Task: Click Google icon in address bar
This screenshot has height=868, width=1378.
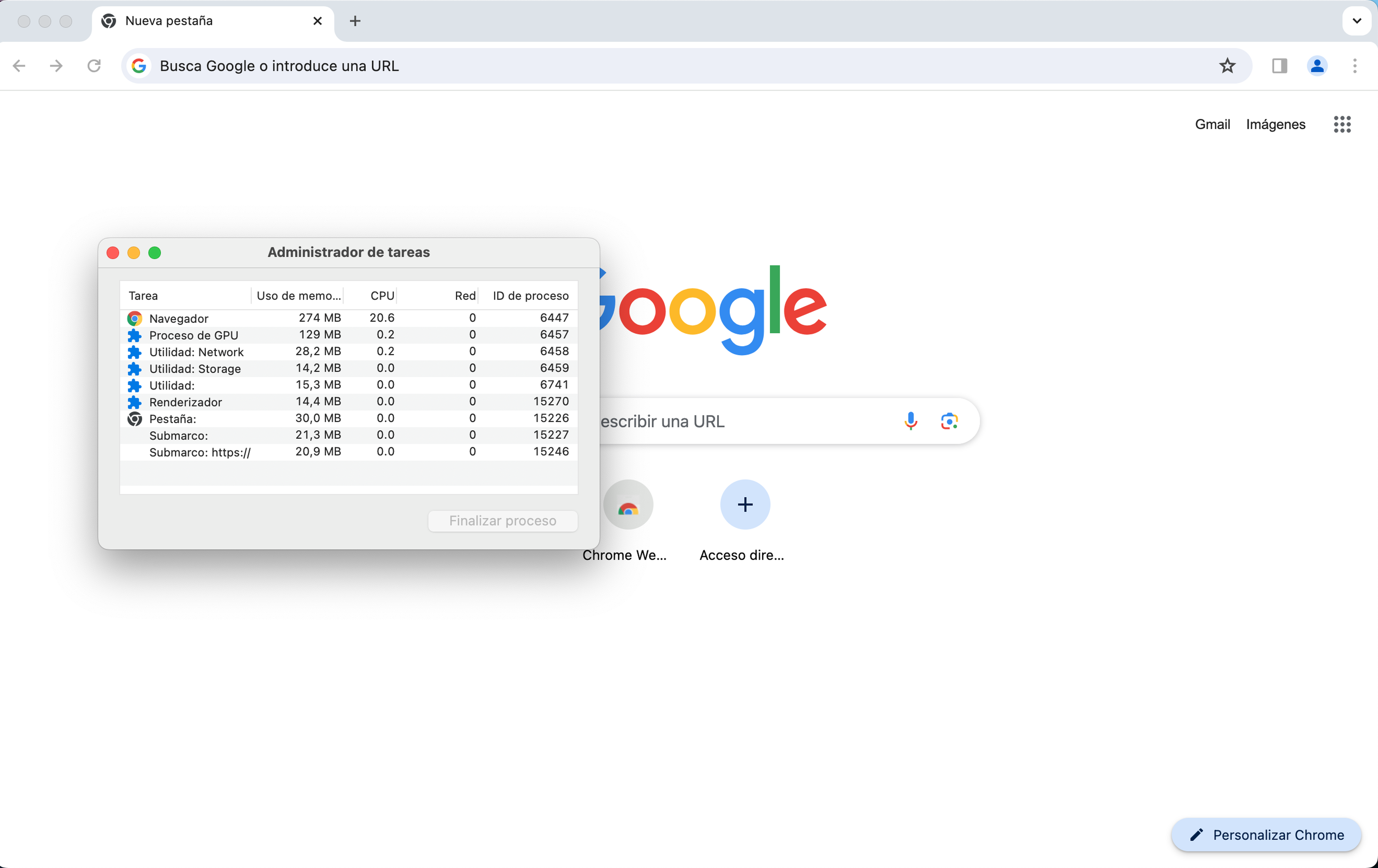Action: (139, 66)
